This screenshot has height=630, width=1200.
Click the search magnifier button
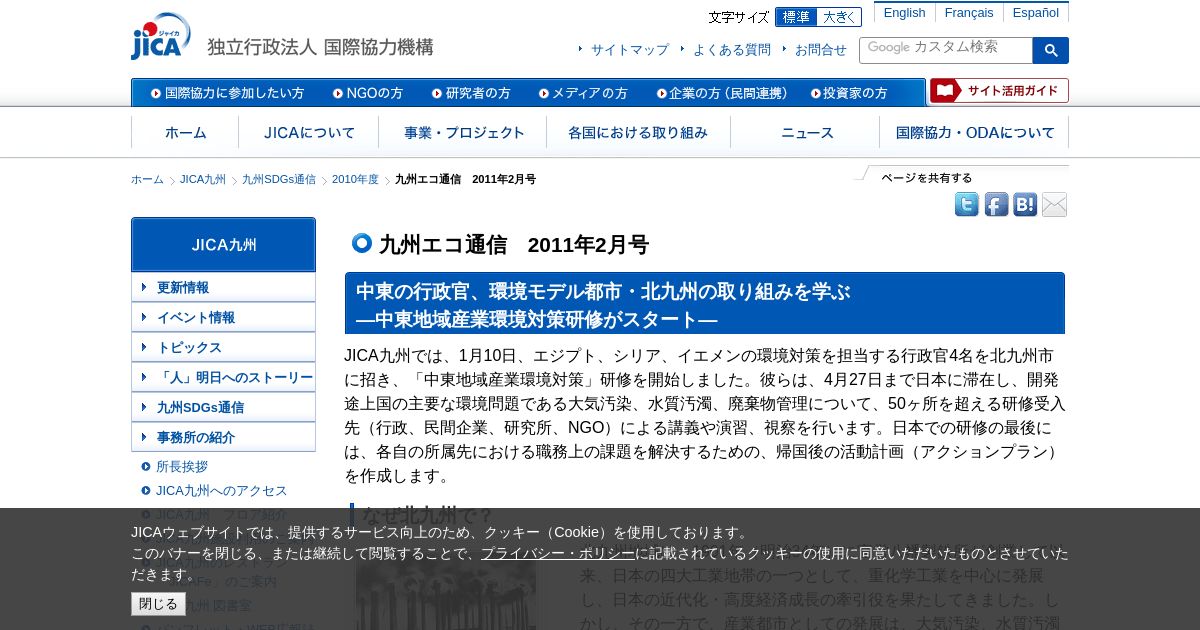tap(1051, 50)
